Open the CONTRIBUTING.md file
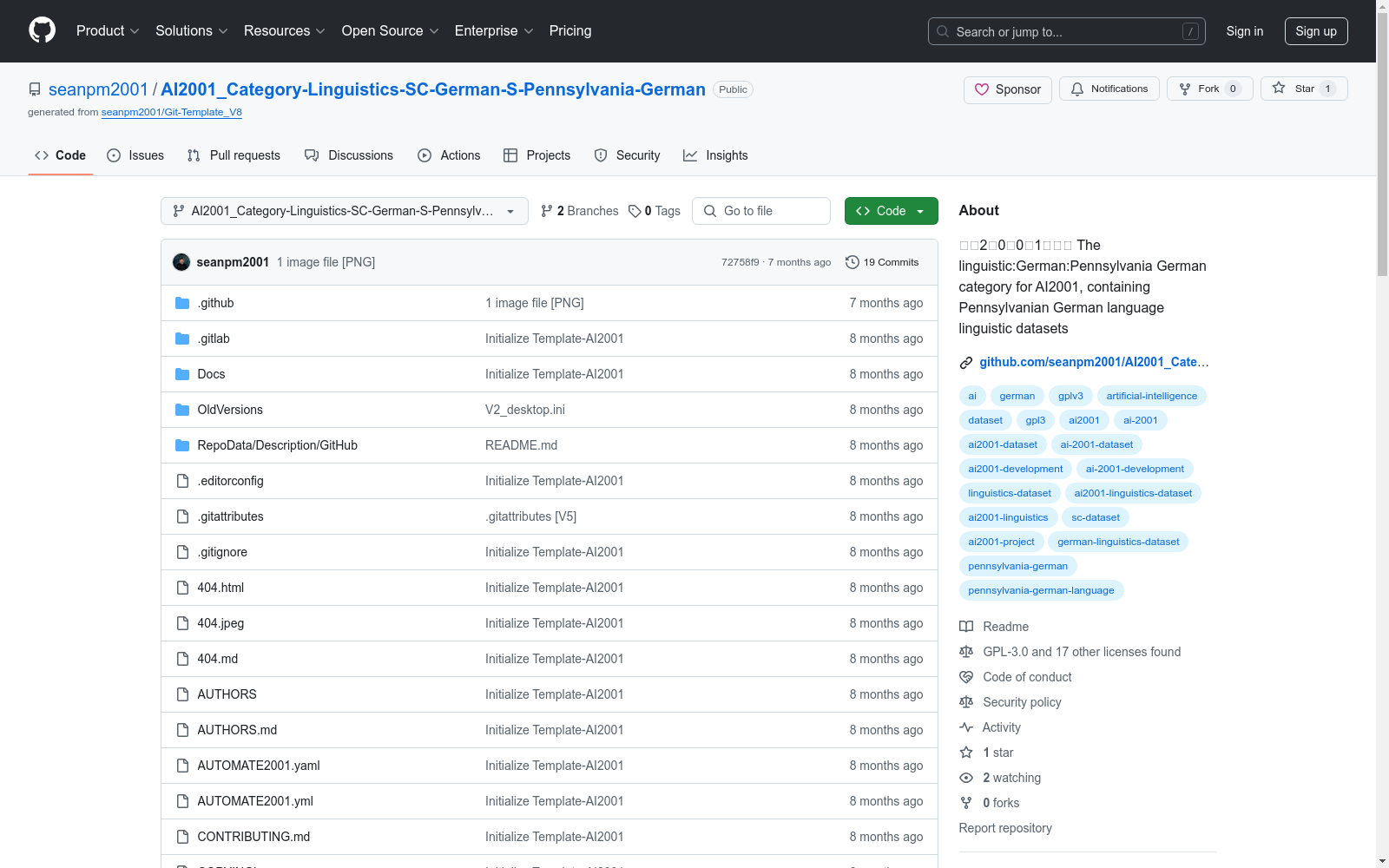 click(x=253, y=837)
